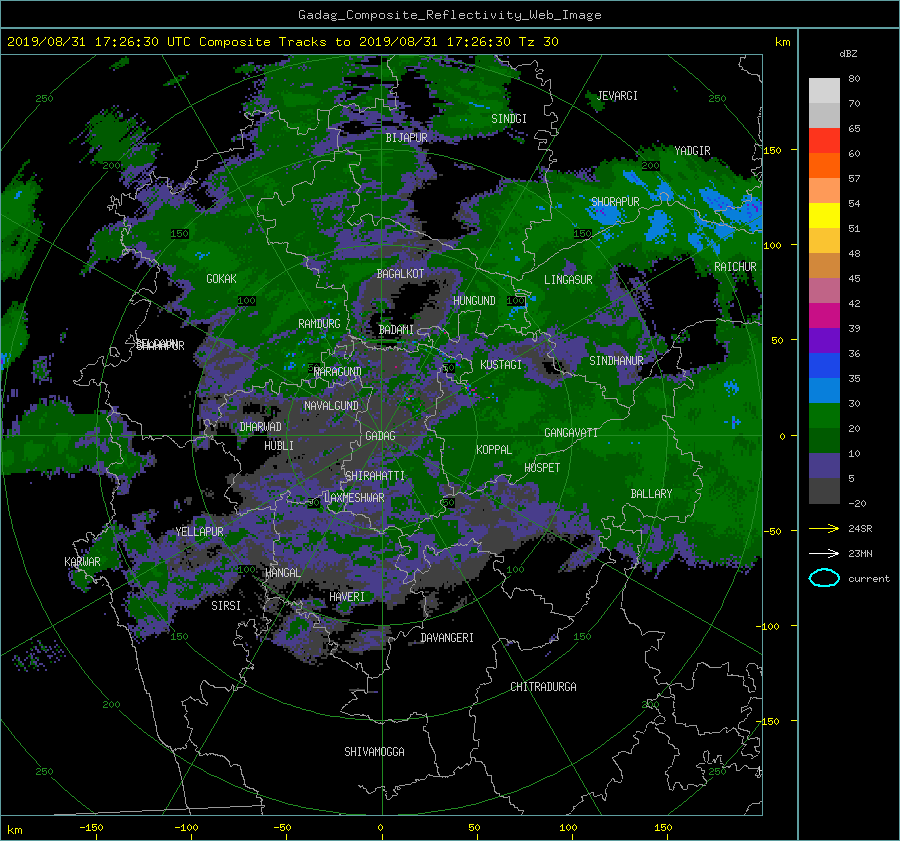Click the 23MN white arrow legend icon

[x=824, y=553]
